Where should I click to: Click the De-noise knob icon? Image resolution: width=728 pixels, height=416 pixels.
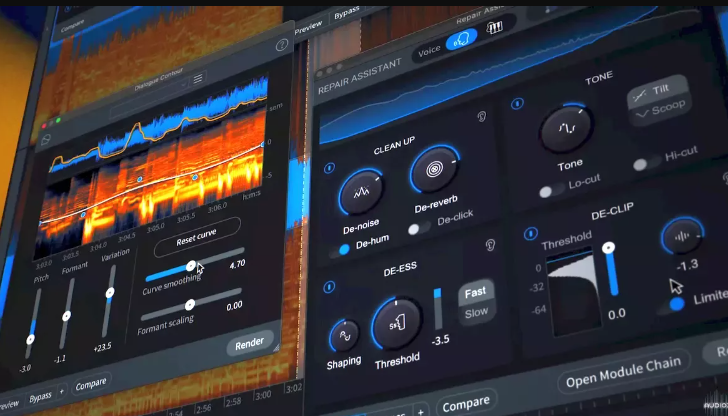coord(361,191)
